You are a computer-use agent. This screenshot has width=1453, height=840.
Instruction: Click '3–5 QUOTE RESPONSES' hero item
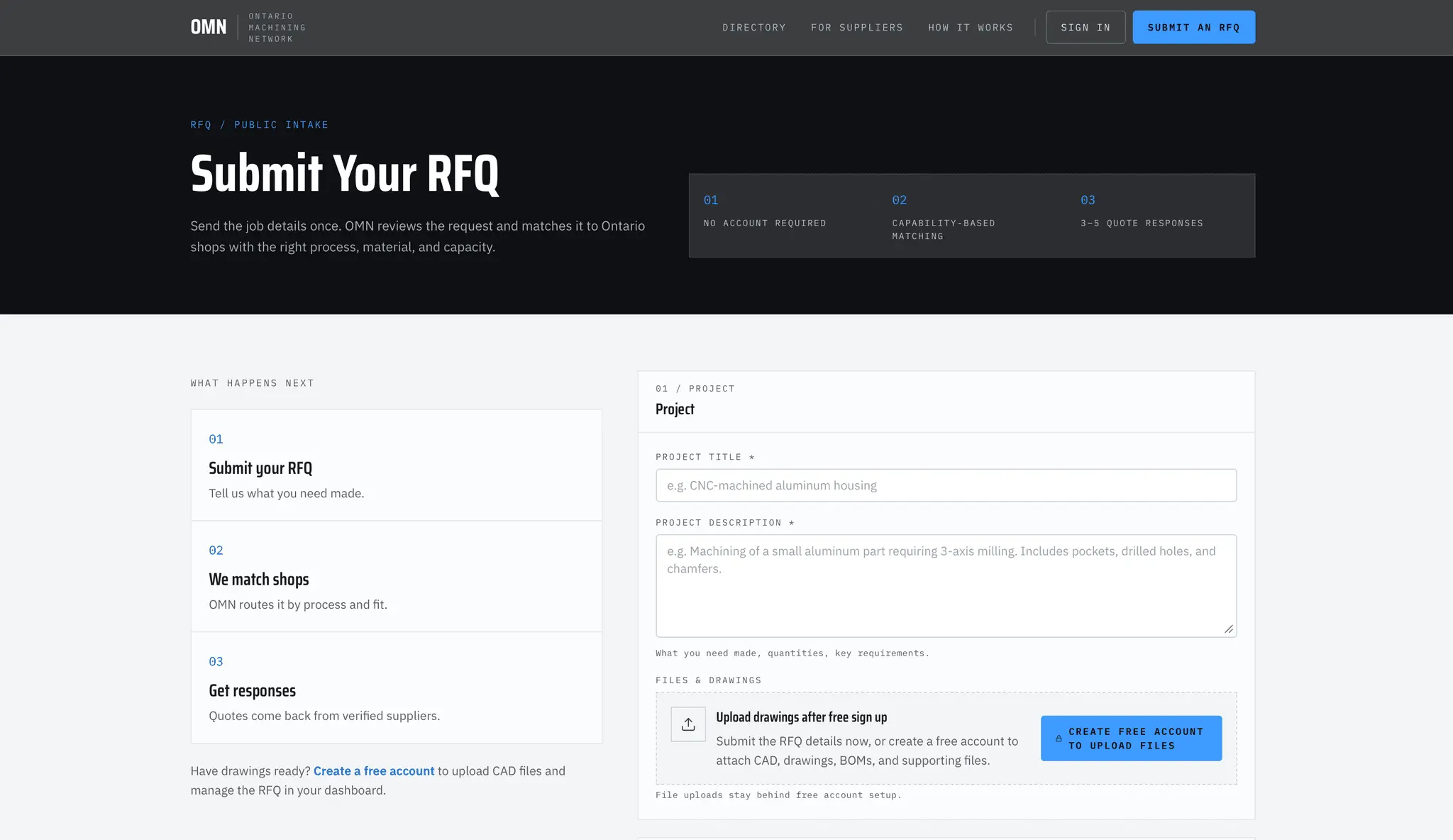(1142, 223)
